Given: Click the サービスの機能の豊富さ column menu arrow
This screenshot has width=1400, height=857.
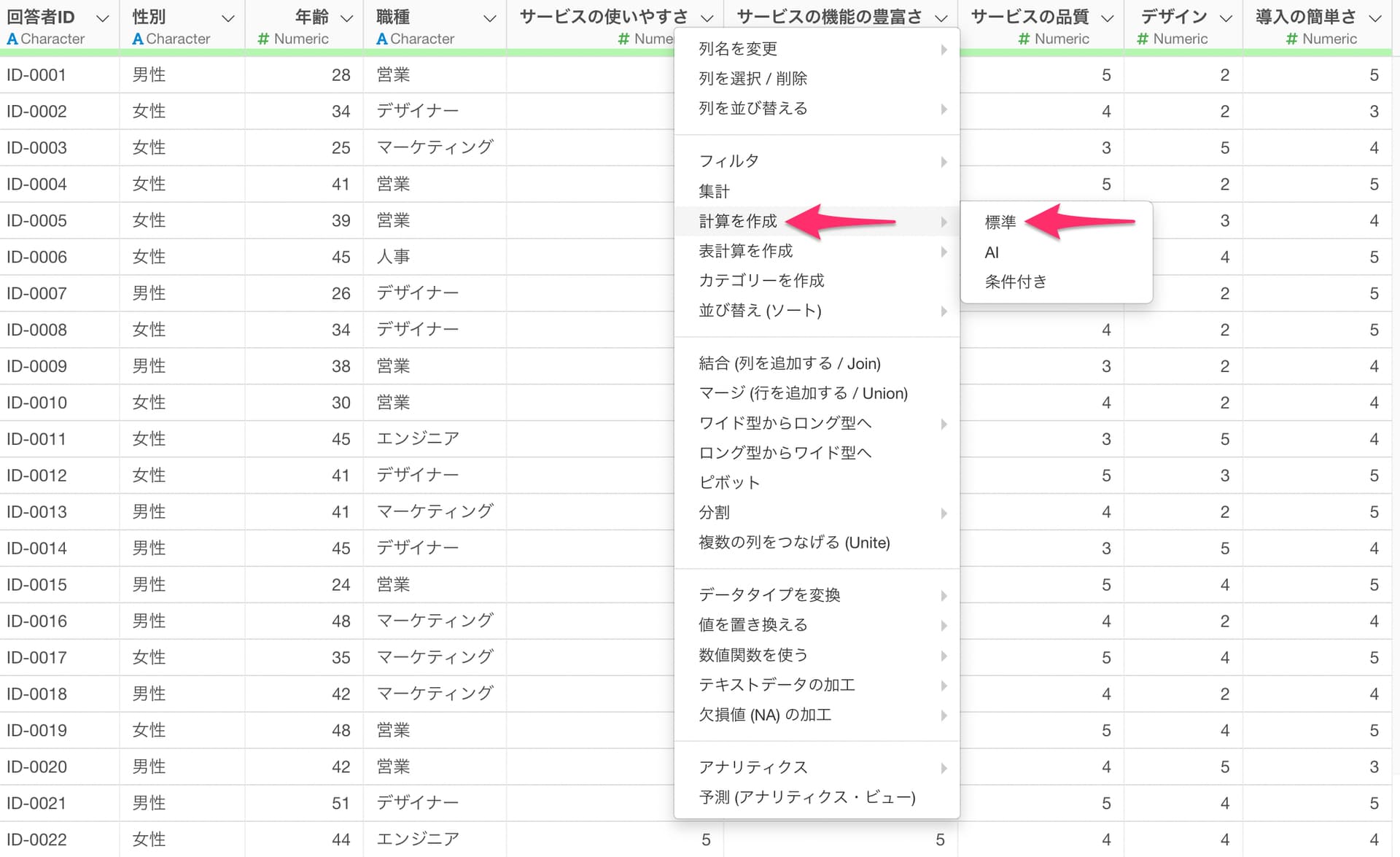Looking at the screenshot, I should [x=941, y=18].
